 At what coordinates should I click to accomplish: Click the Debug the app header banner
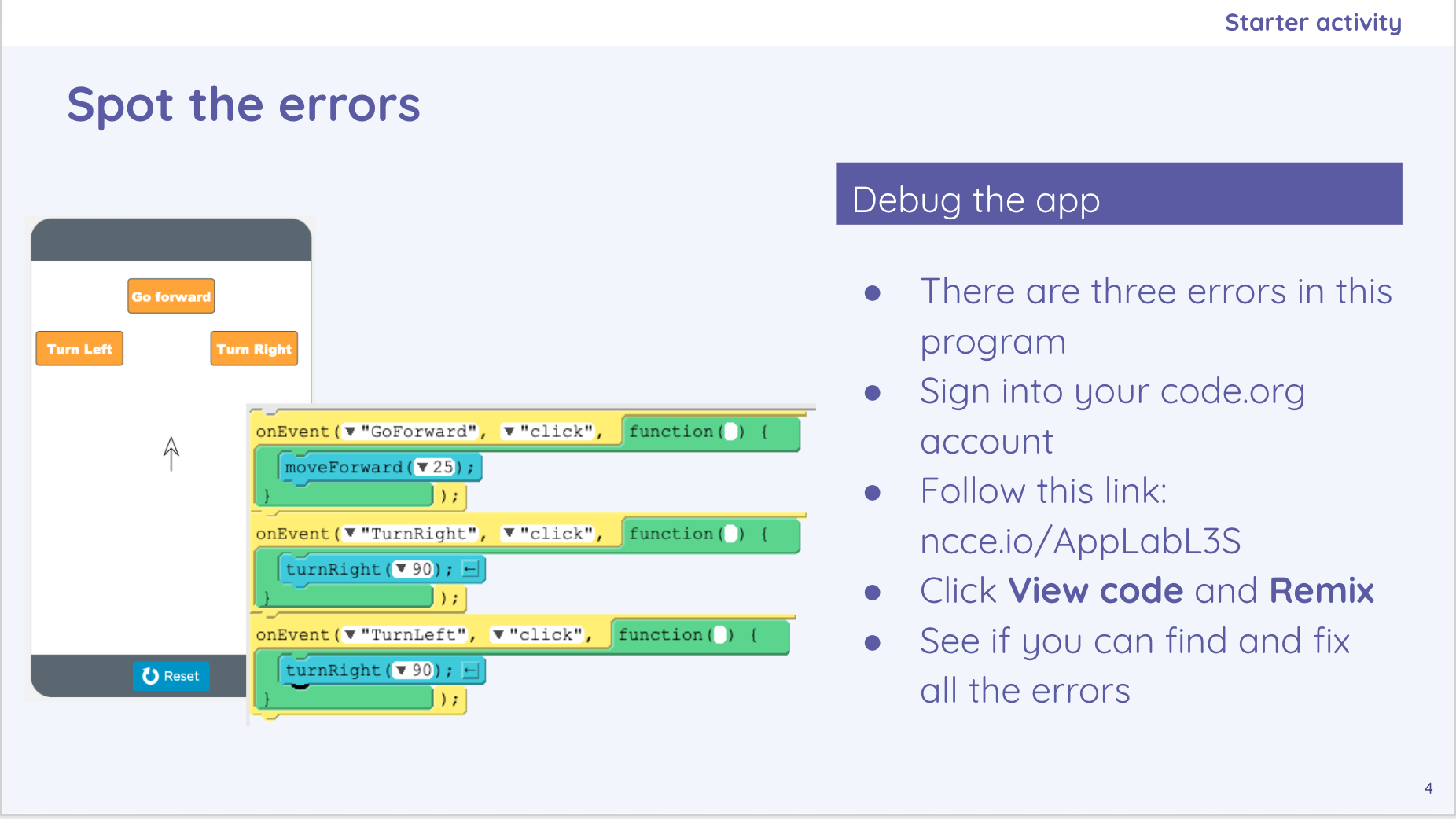point(1119,193)
